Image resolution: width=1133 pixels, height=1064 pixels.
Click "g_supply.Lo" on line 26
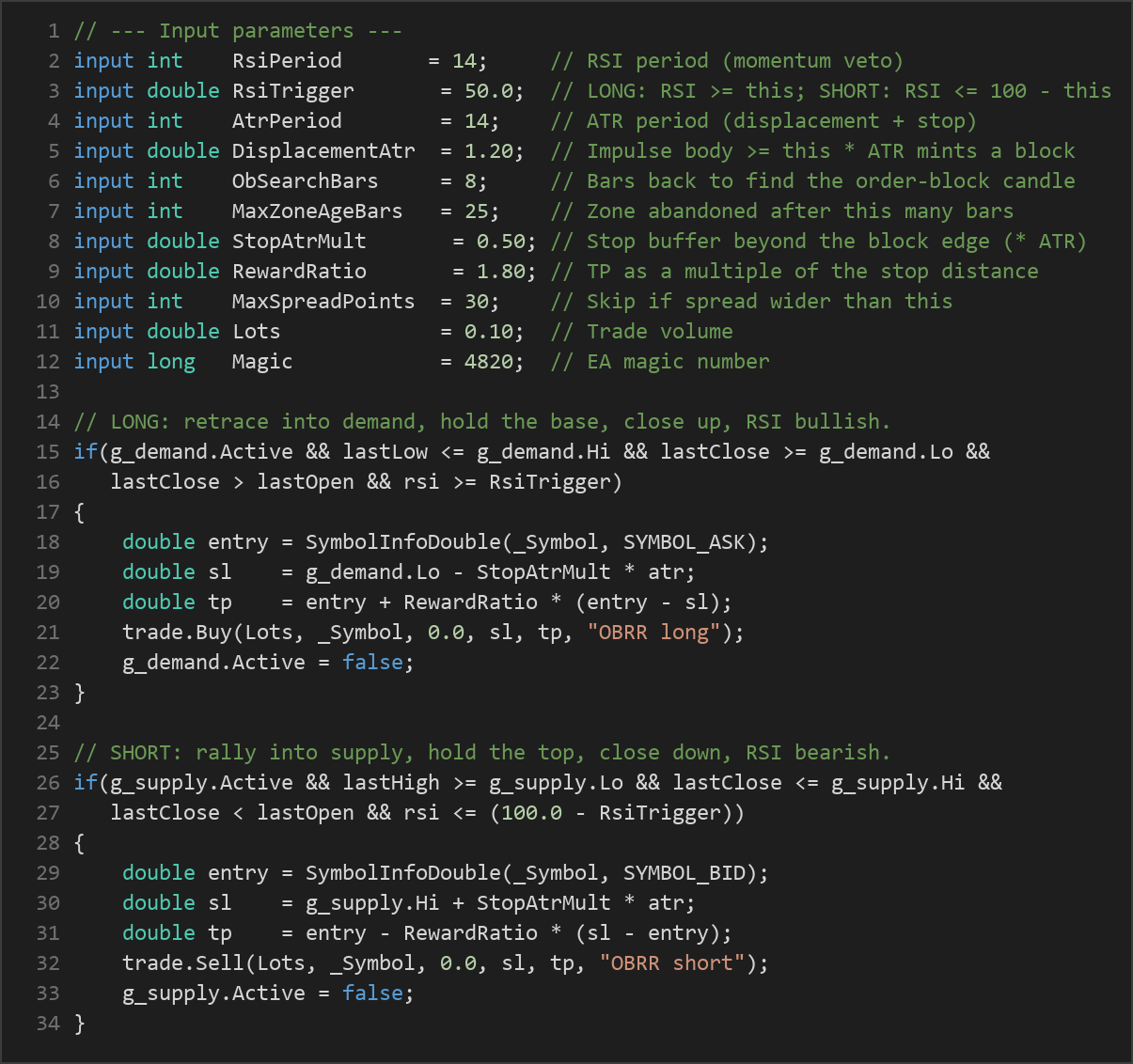556,783
